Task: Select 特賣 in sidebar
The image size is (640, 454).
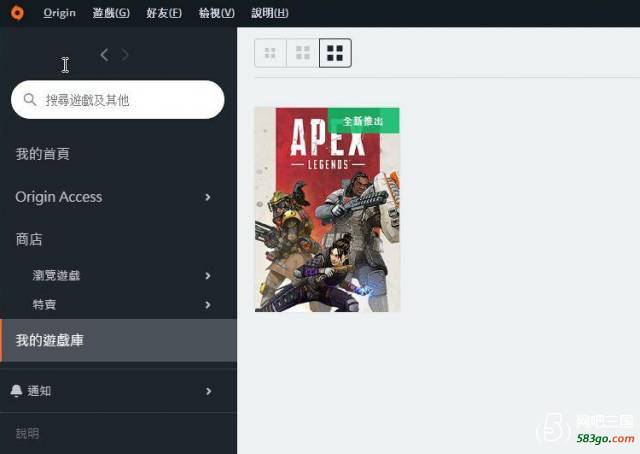Action: 44,305
